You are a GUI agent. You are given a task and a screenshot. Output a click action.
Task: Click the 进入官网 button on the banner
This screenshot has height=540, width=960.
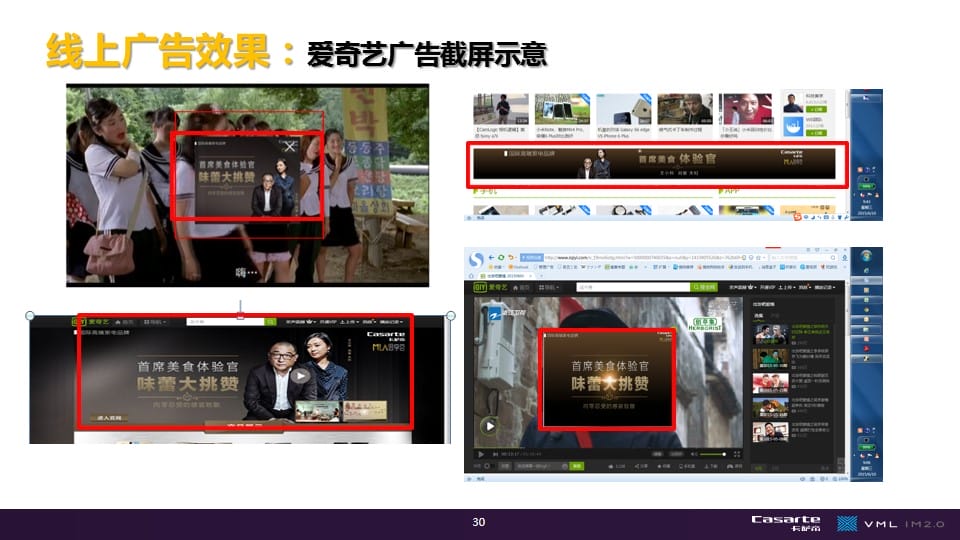pyautogui.click(x=109, y=418)
